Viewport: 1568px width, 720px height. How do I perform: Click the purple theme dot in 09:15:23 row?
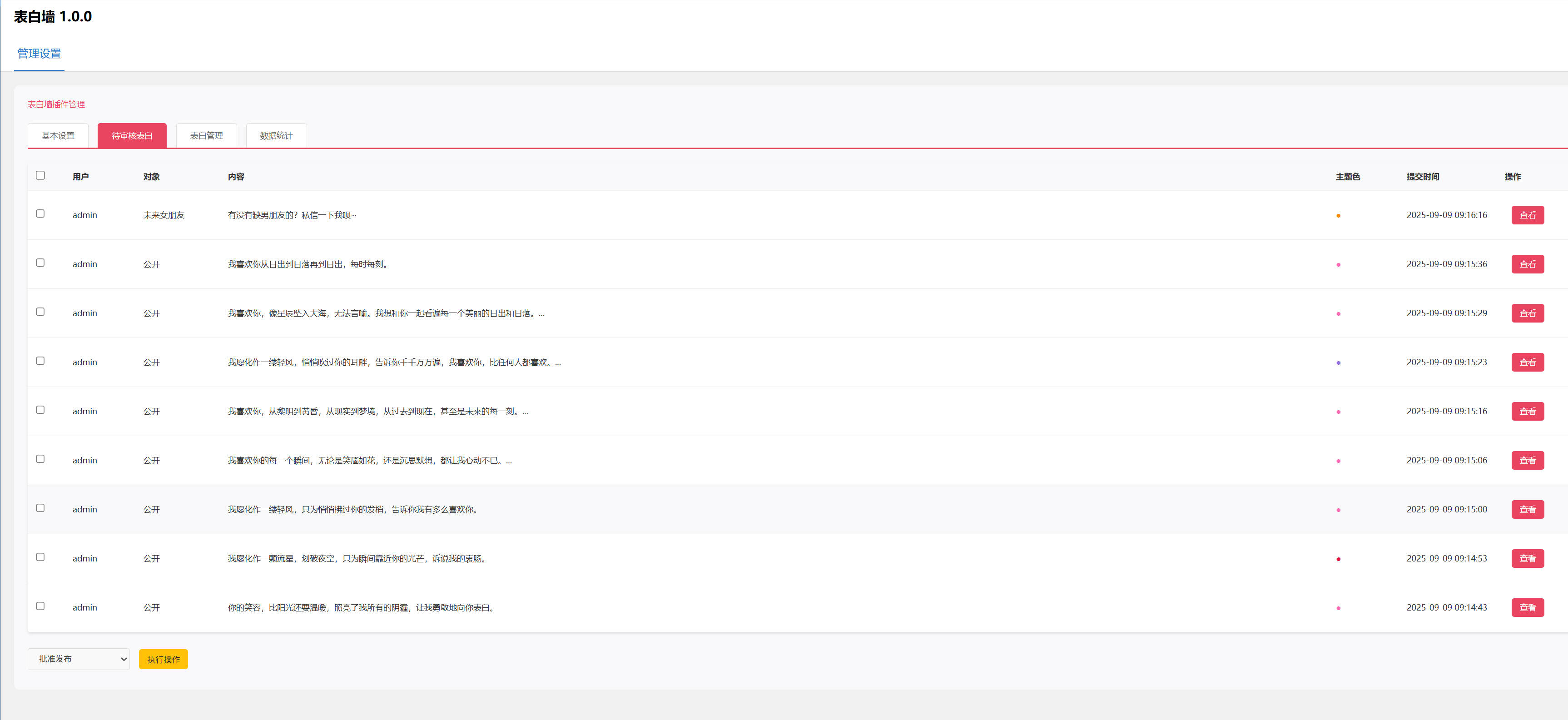pos(1338,363)
